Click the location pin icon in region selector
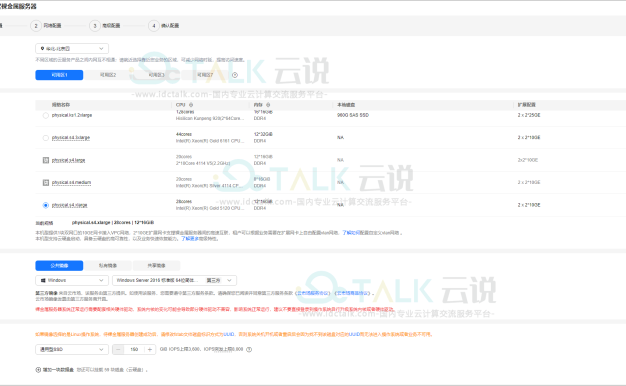Image resolution: width=626 pixels, height=386 pixels. click(x=42, y=49)
